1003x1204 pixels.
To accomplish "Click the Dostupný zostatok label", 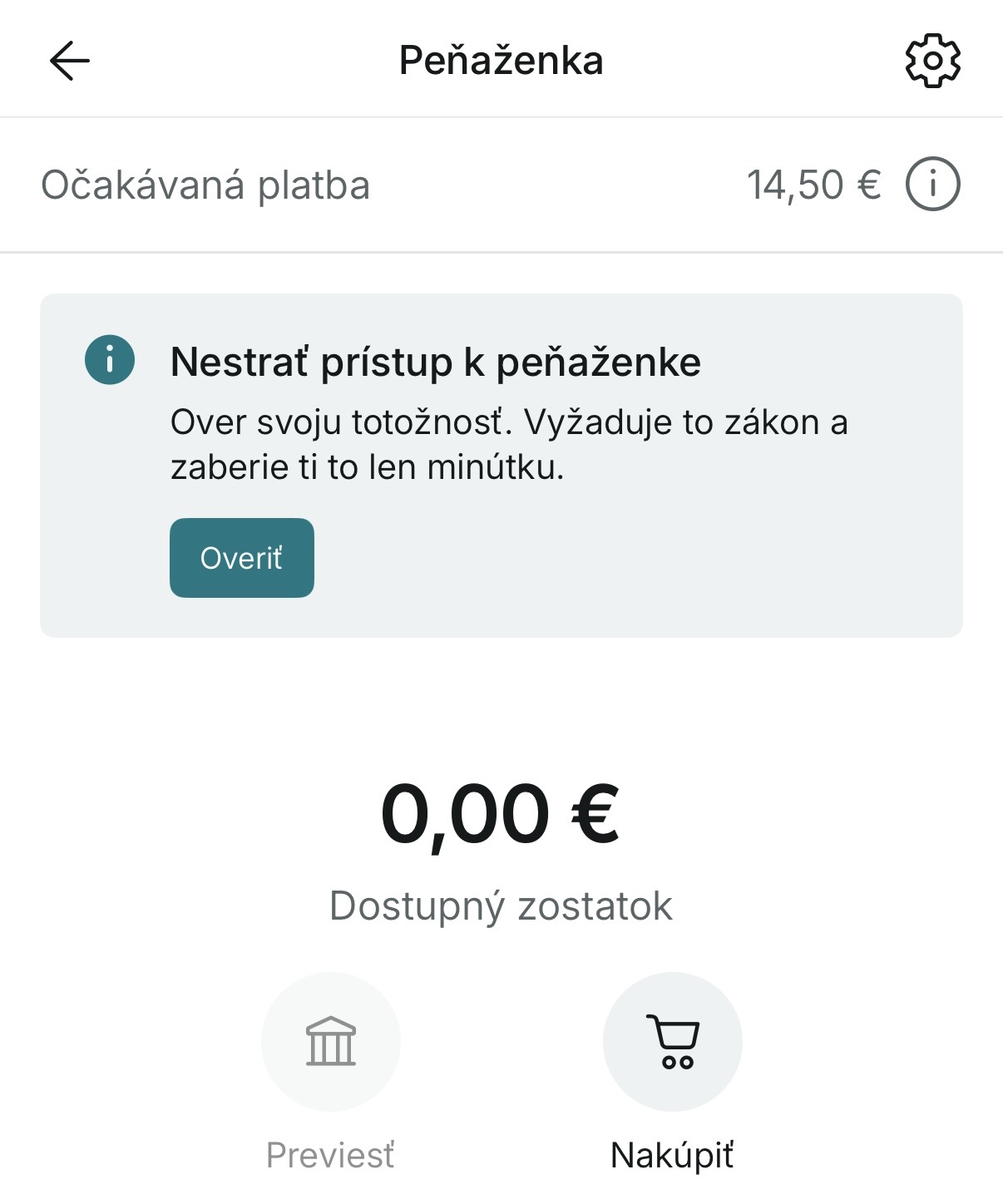I will (501, 905).
